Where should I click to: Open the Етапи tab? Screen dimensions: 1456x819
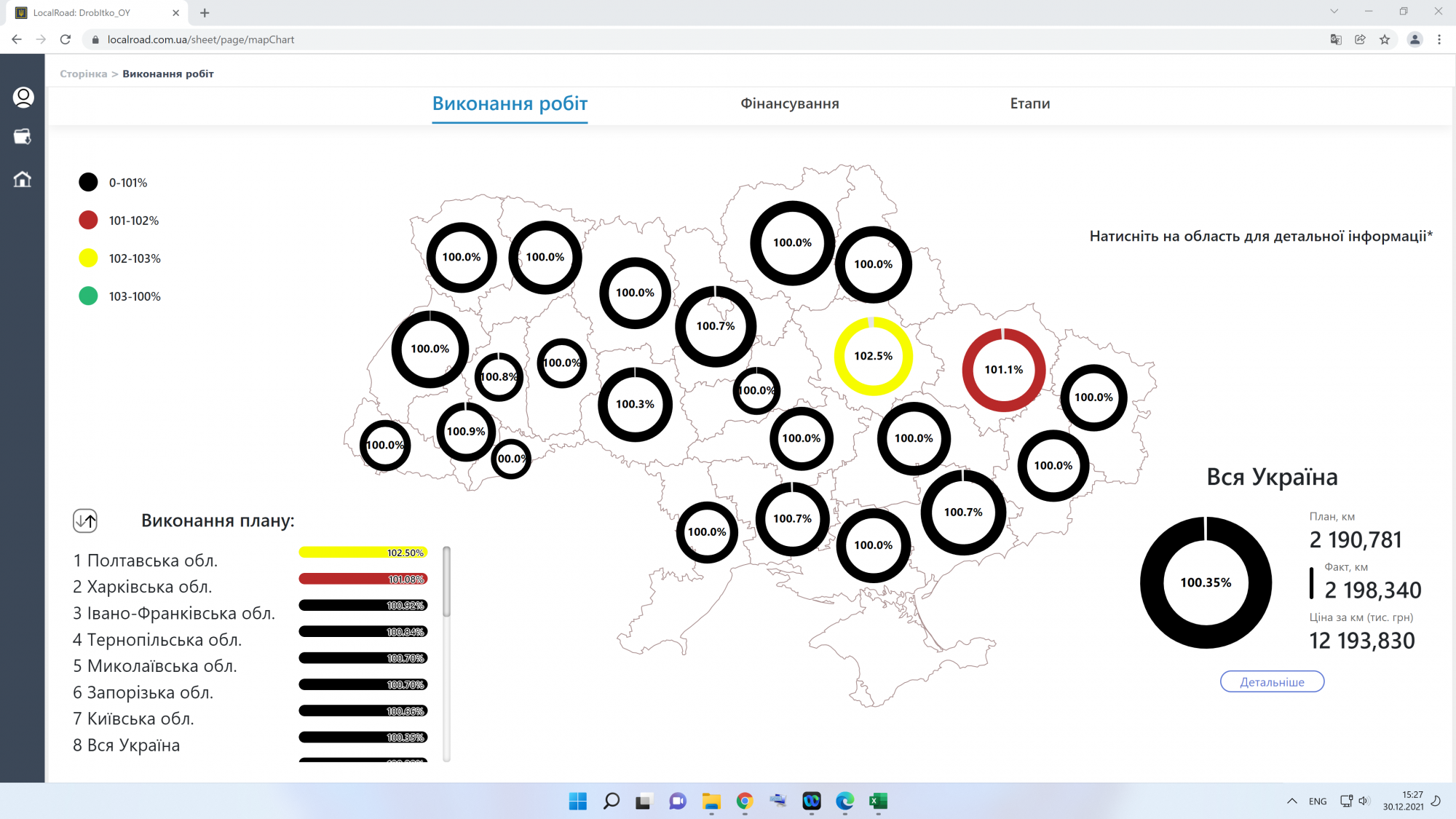[1029, 103]
